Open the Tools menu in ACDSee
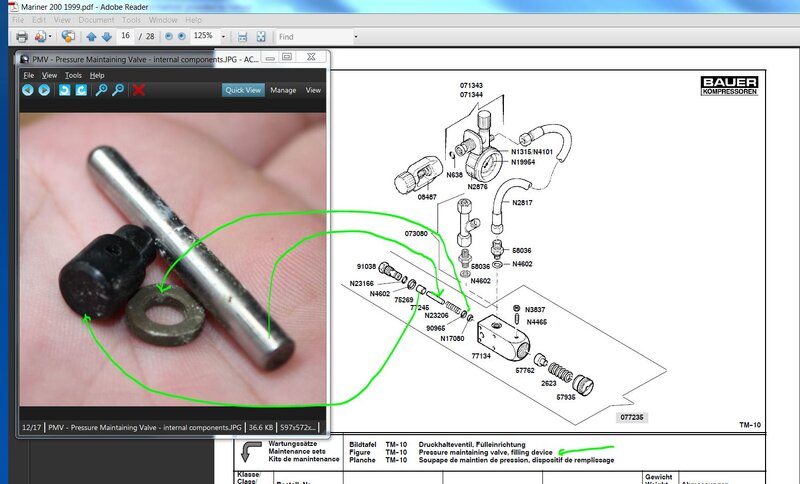Screen dimensions: 800x484 73,75
